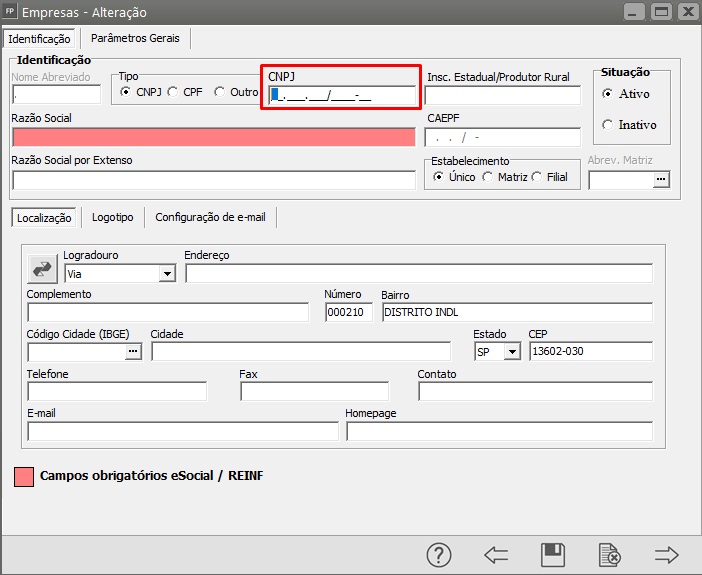Go to next record with right arrow
The width and height of the screenshot is (702, 575).
(666, 554)
